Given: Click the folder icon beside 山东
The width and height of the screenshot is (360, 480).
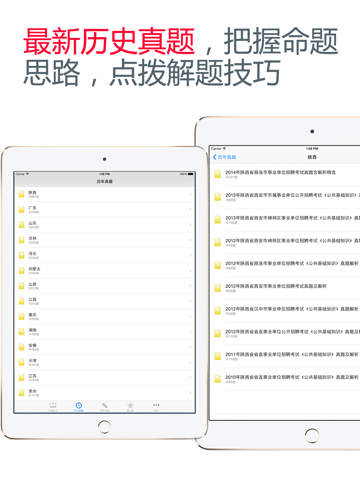Looking at the screenshot, I should [x=22, y=225].
